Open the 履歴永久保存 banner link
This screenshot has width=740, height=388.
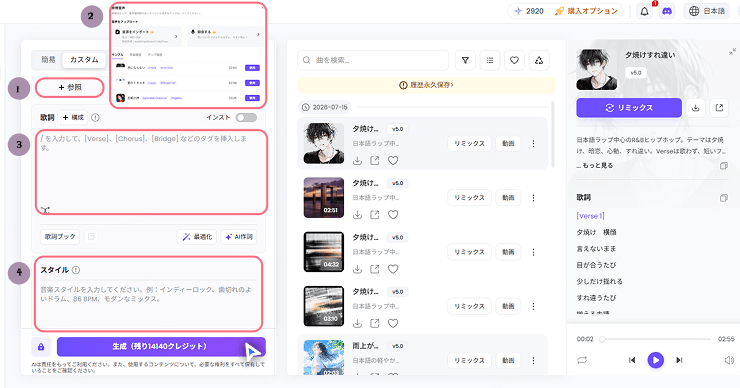pyautogui.click(x=426, y=85)
